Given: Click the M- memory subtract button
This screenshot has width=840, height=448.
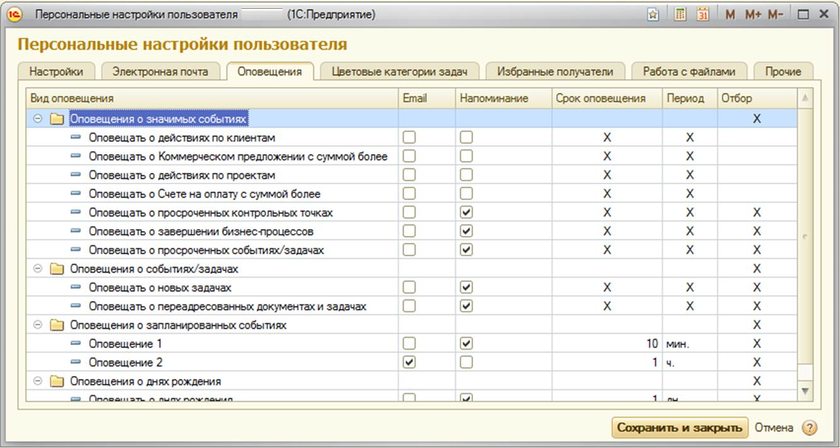Looking at the screenshot, I should (x=775, y=15).
